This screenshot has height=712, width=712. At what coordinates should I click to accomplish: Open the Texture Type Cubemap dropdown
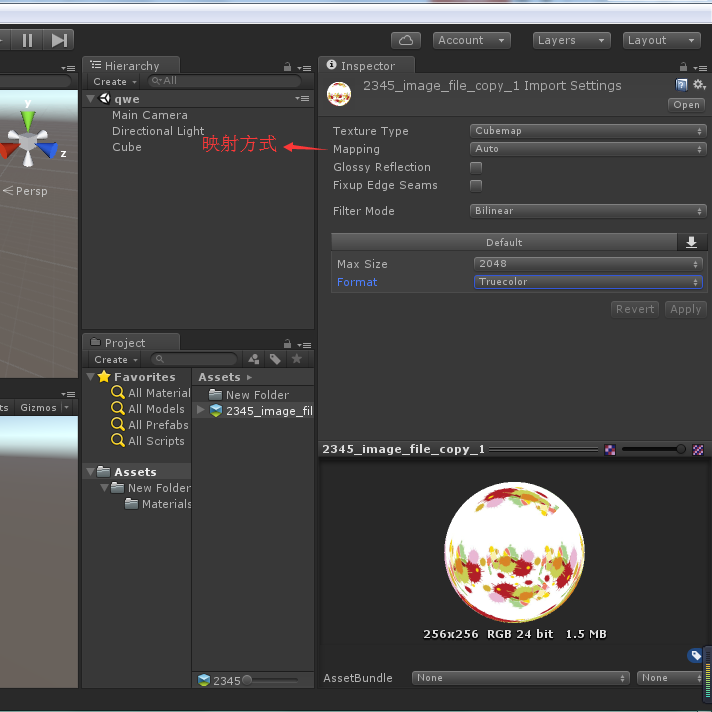tap(588, 131)
